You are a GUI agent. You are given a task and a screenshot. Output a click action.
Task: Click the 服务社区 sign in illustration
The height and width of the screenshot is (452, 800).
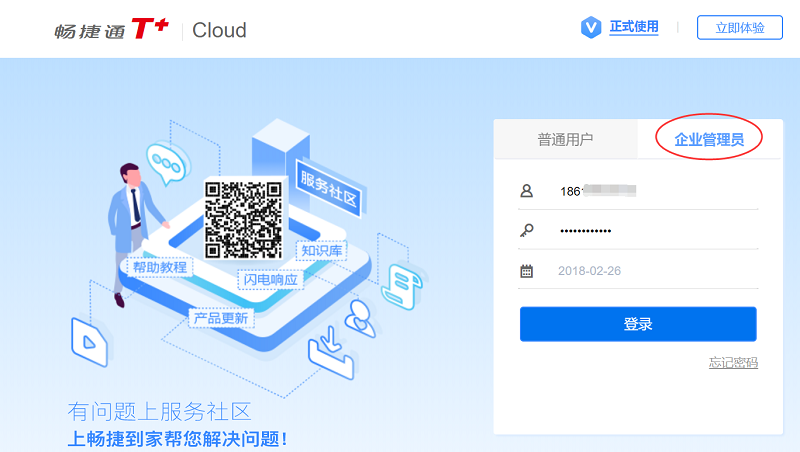pos(329,189)
